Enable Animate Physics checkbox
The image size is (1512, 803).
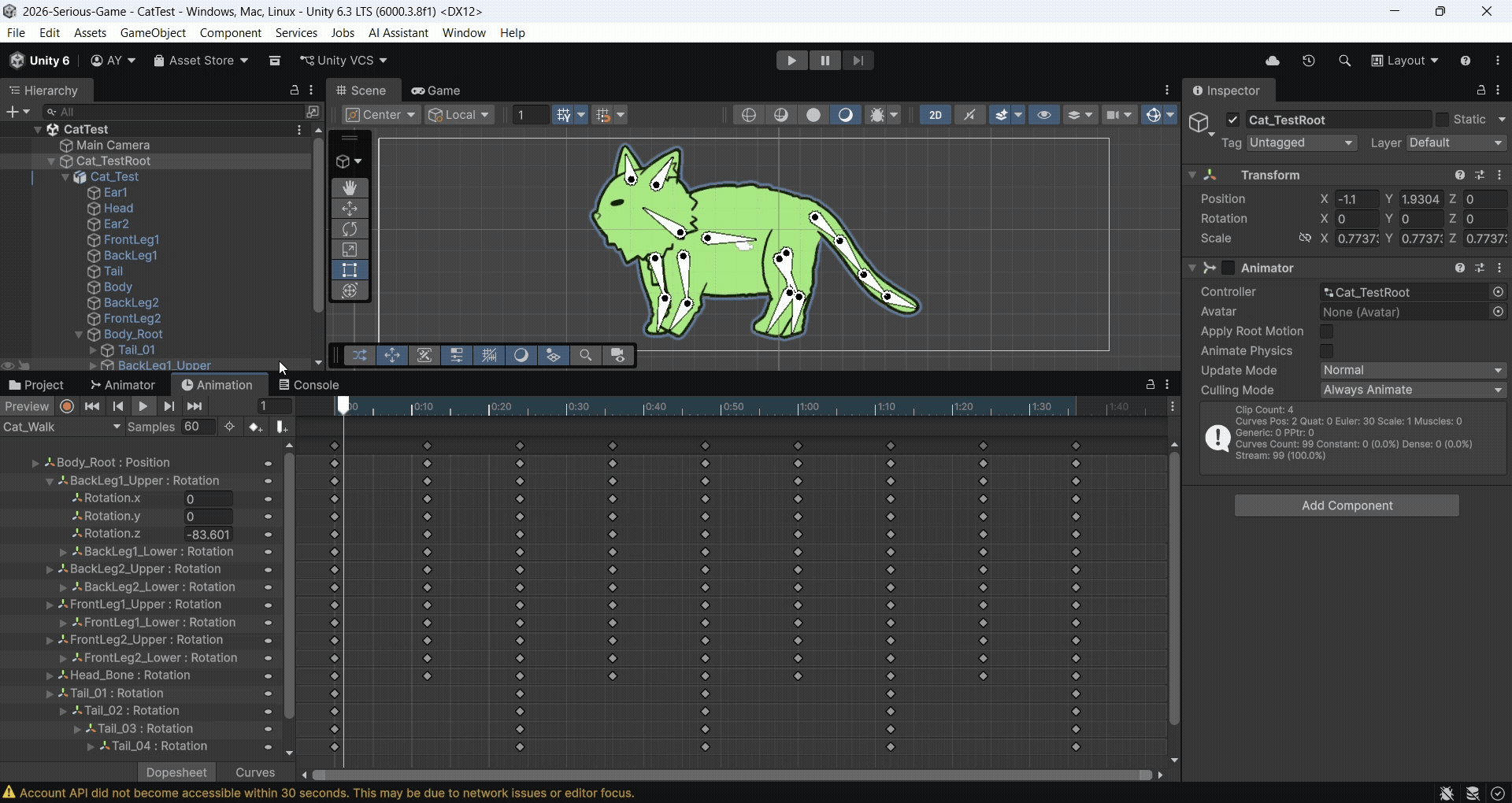(1327, 351)
